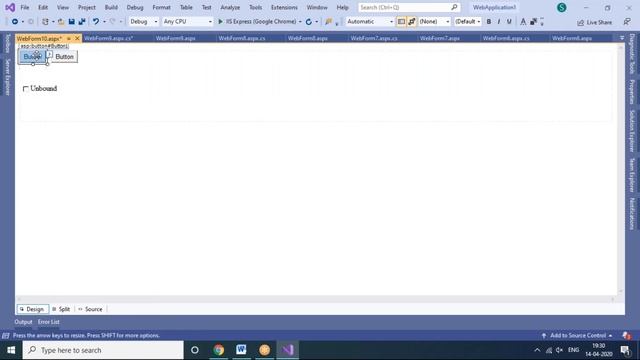This screenshot has height=360, width=640.
Task: Toggle Underline formatting
Action: click(509, 22)
